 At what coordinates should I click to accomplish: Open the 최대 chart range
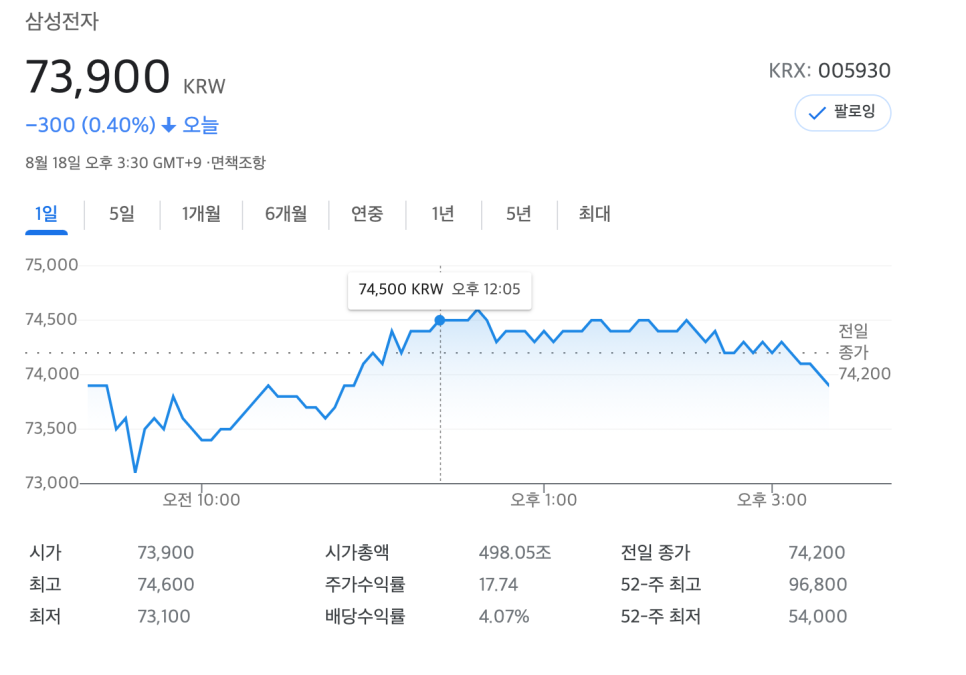595,214
